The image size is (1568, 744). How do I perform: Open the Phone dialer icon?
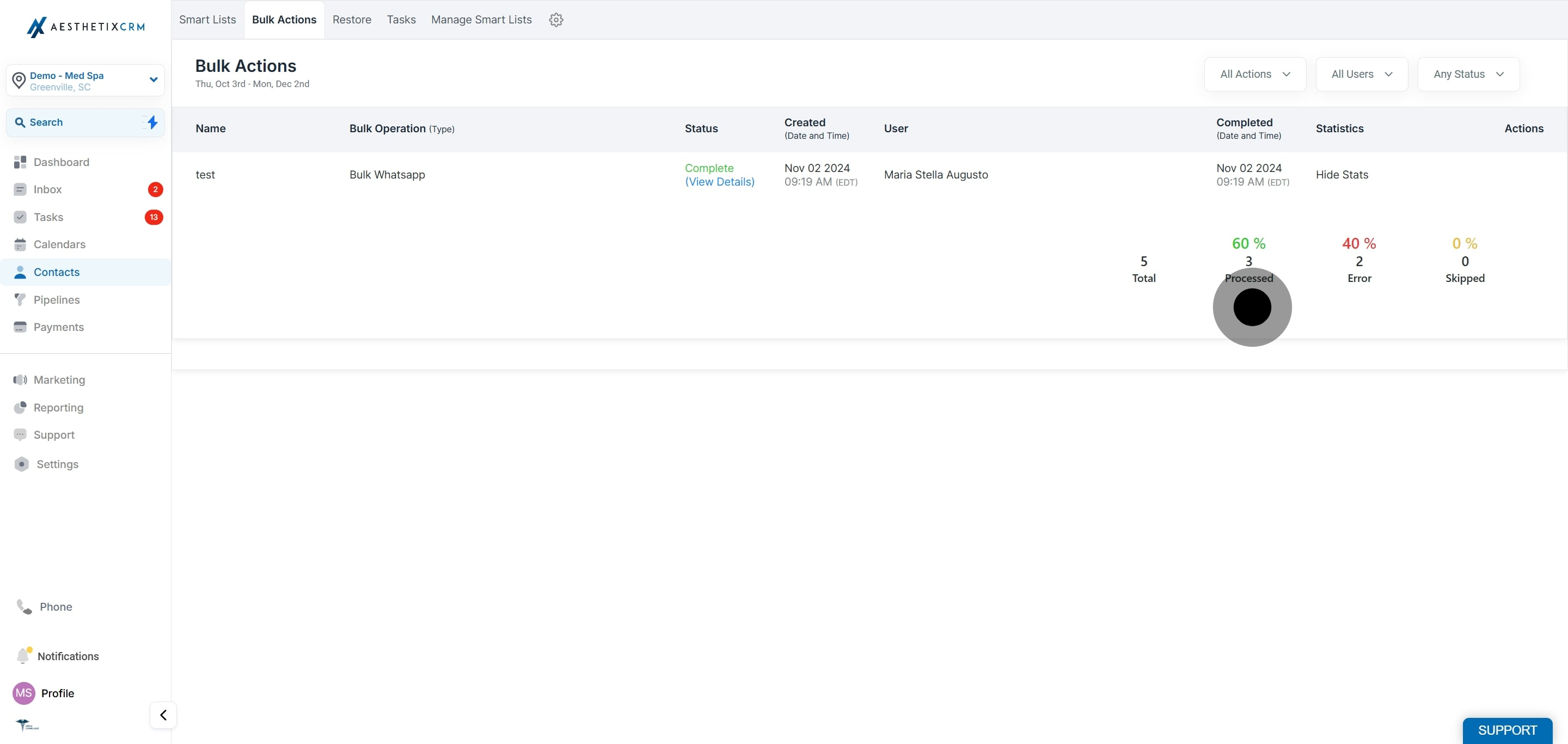(x=24, y=606)
